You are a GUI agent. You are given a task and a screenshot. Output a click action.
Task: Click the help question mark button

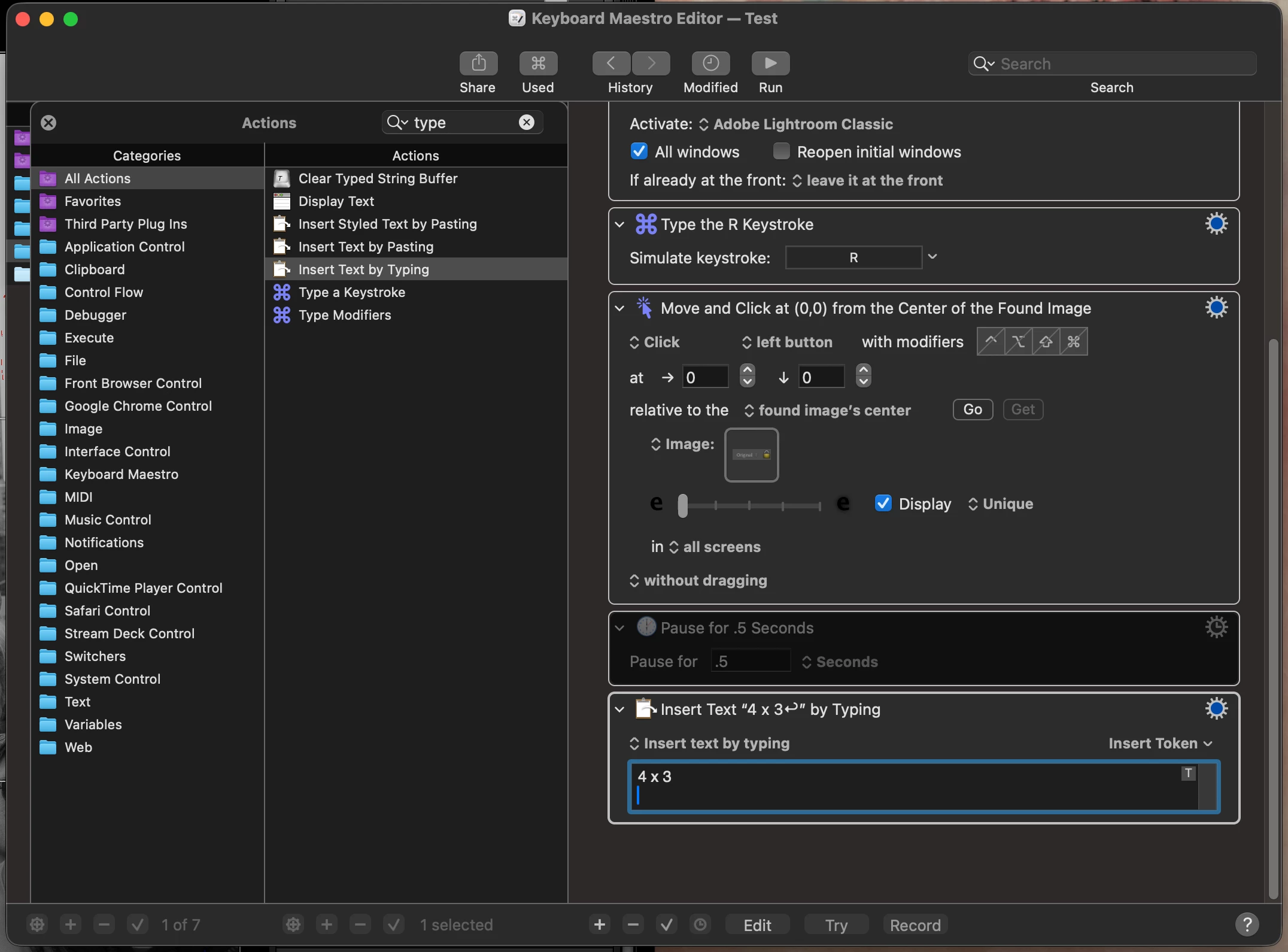point(1247,924)
